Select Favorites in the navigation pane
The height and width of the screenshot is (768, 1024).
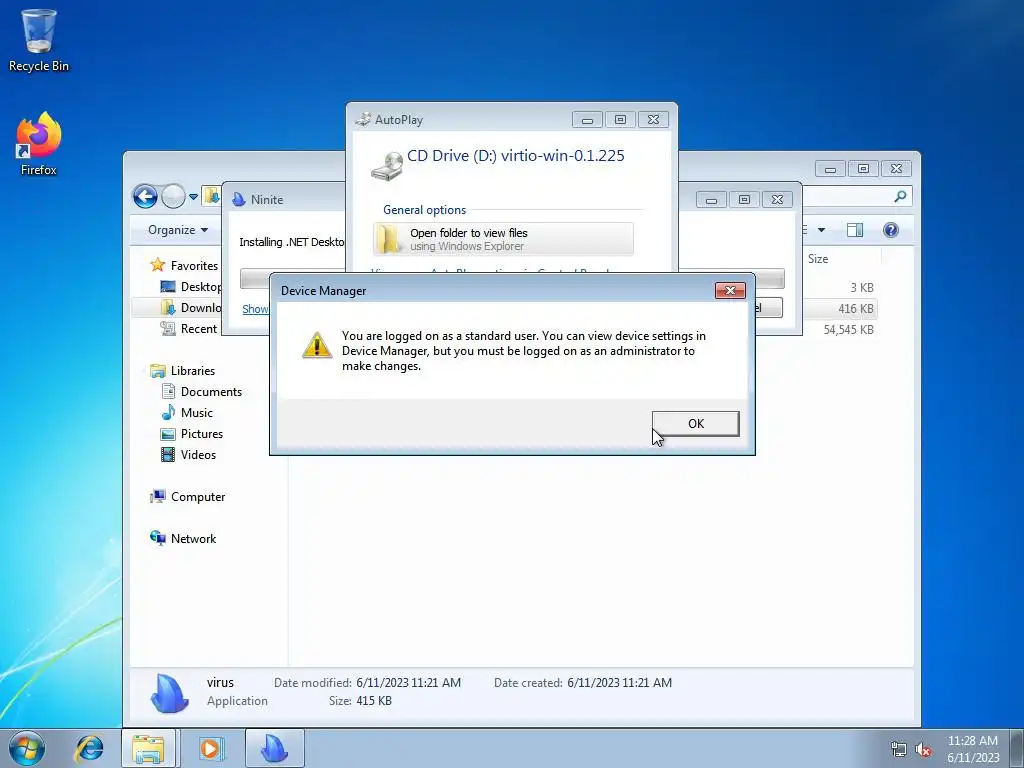pos(194,265)
